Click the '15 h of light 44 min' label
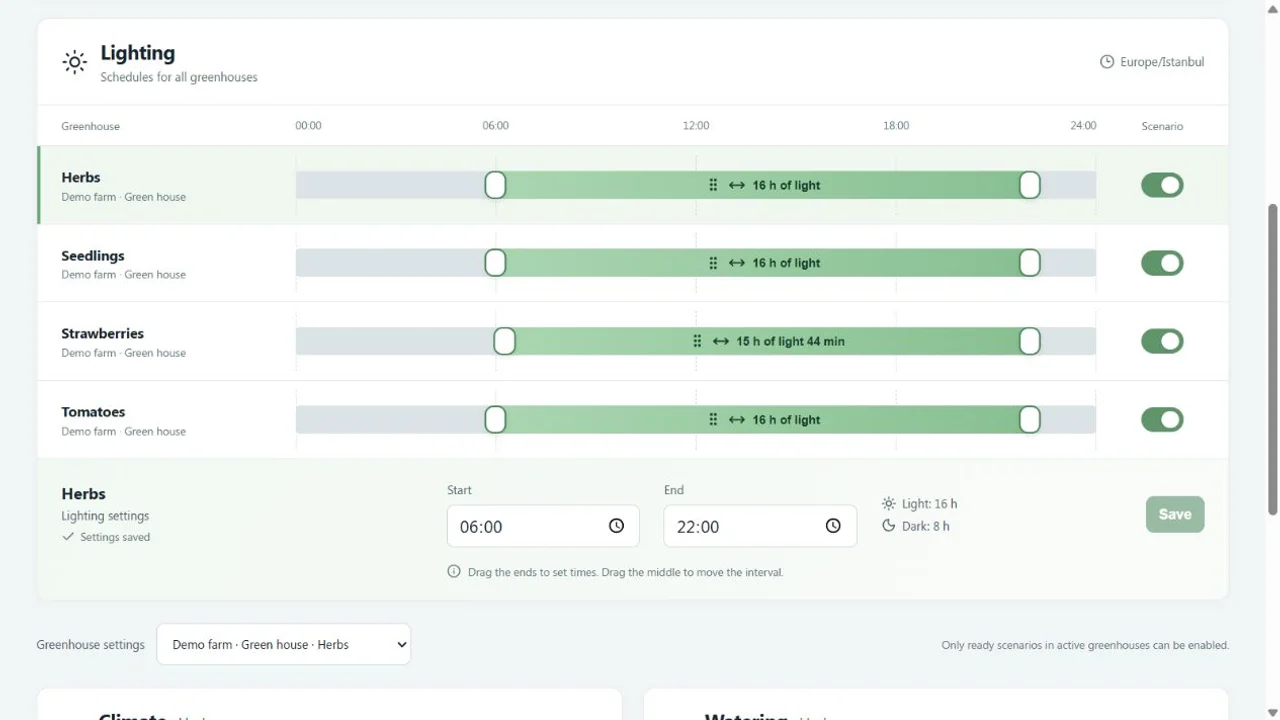The height and width of the screenshot is (720, 1280). tap(791, 341)
